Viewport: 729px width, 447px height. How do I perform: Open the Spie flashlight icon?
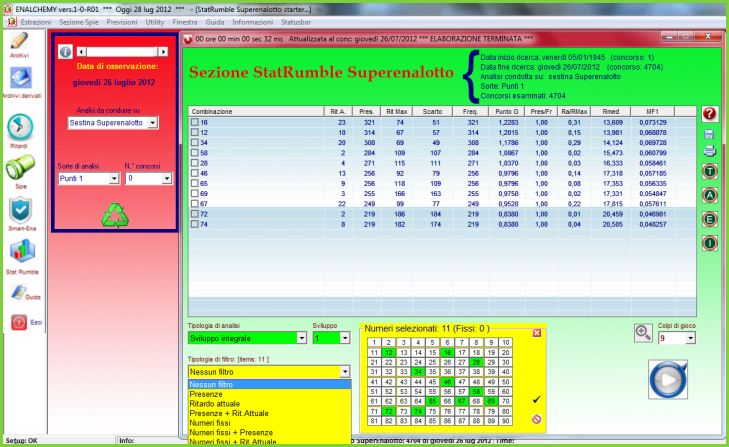20,167
